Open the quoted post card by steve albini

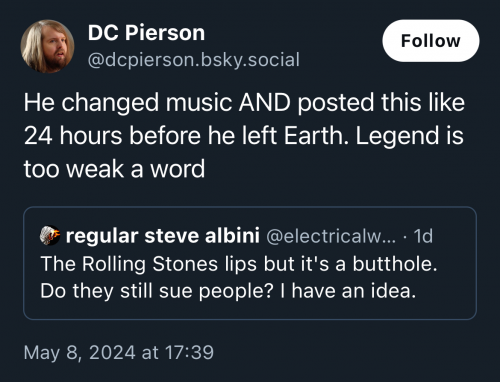250,263
